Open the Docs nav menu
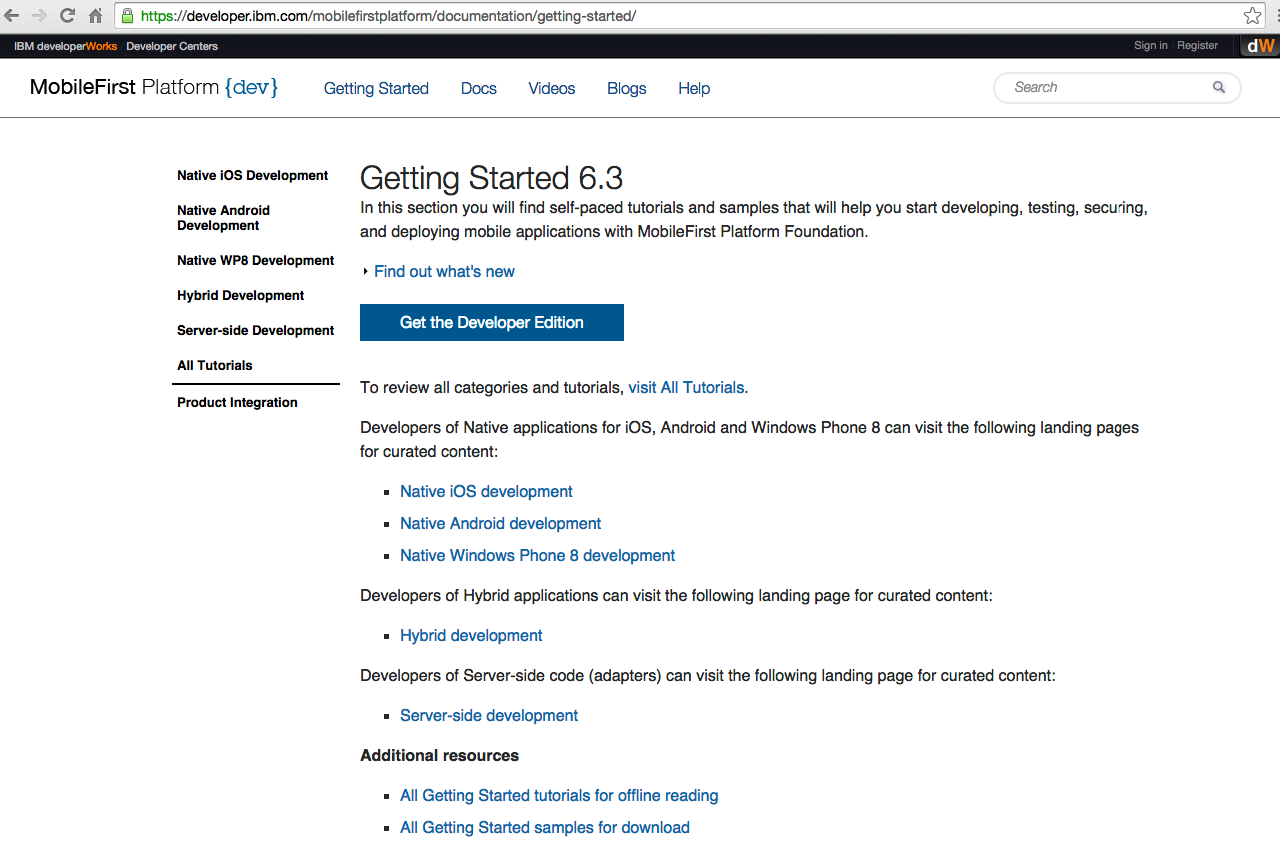1280x842 pixels. [479, 88]
